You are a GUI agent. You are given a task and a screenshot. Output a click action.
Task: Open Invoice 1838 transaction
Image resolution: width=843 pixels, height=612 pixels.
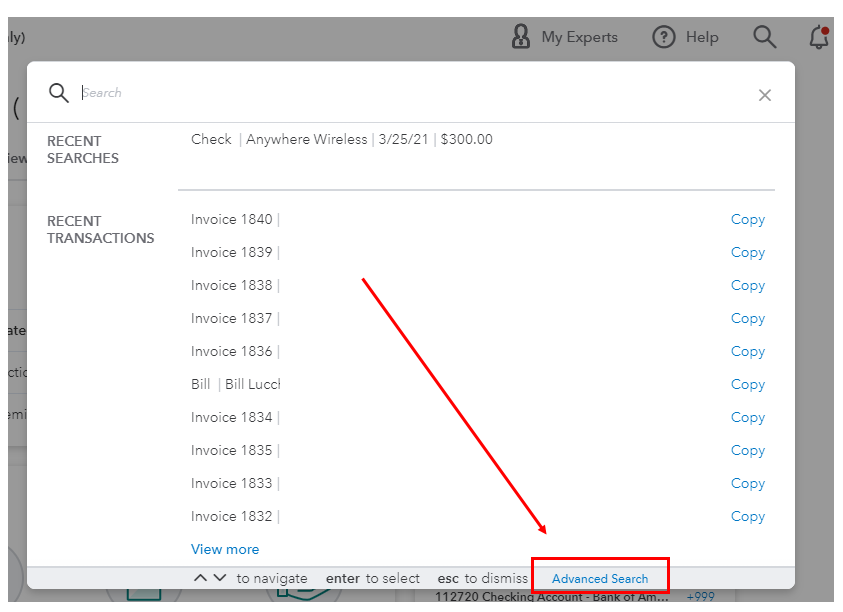click(x=234, y=285)
